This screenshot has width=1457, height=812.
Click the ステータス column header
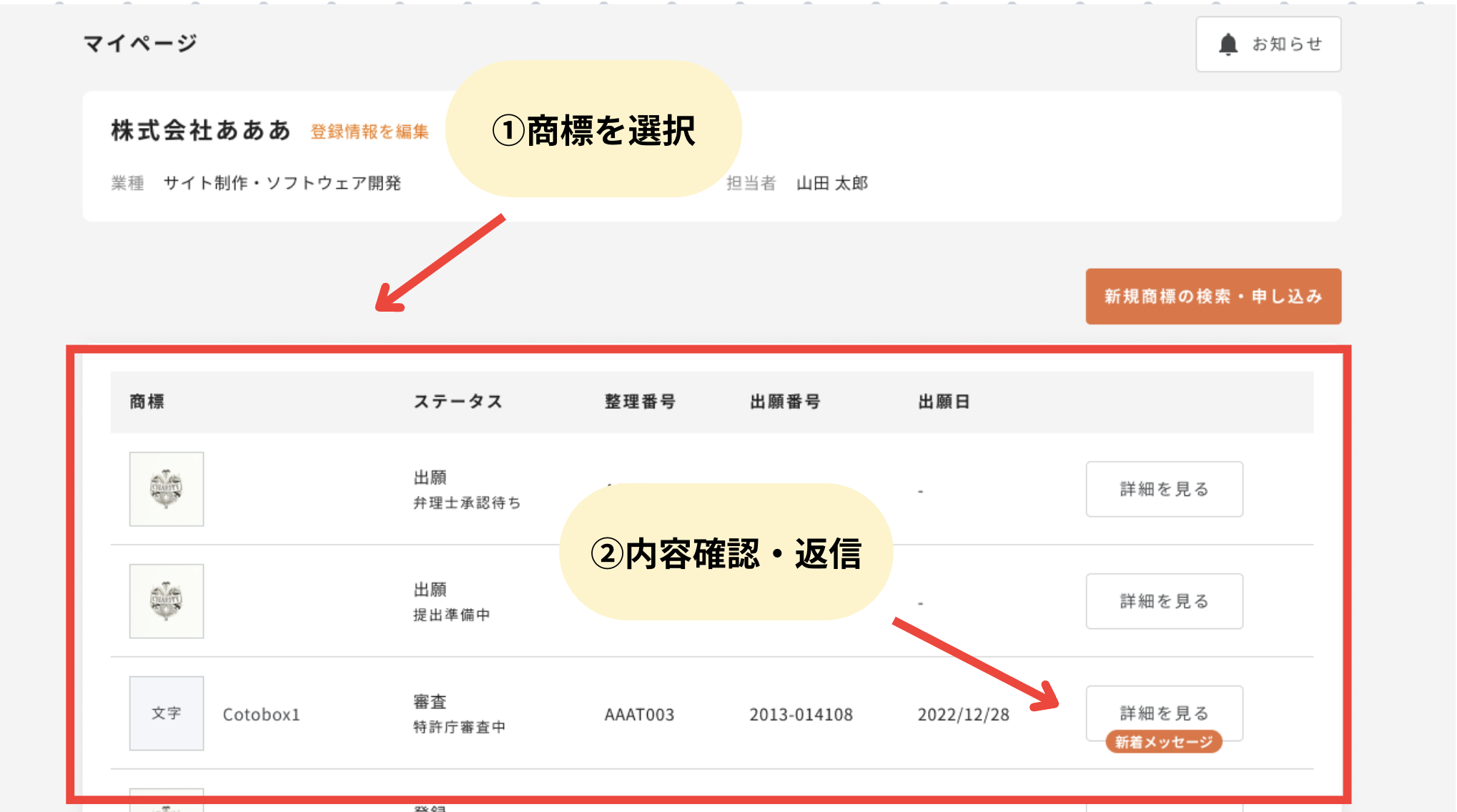458,402
